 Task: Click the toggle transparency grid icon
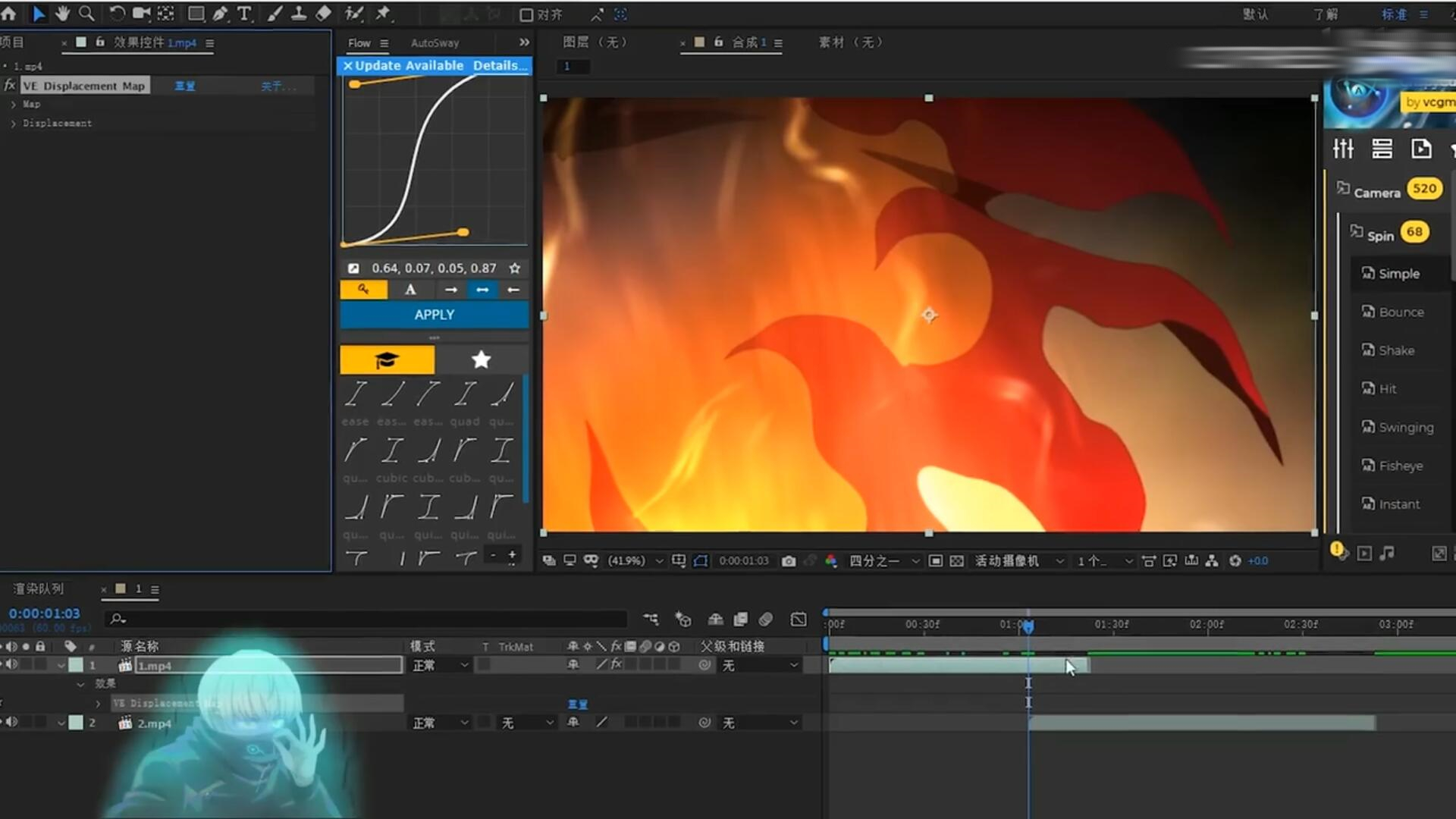tap(957, 561)
